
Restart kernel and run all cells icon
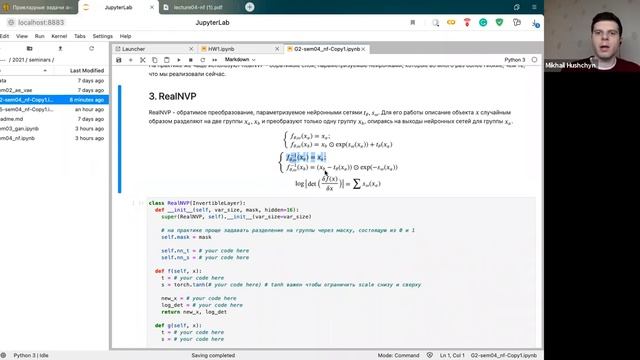pos(214,60)
